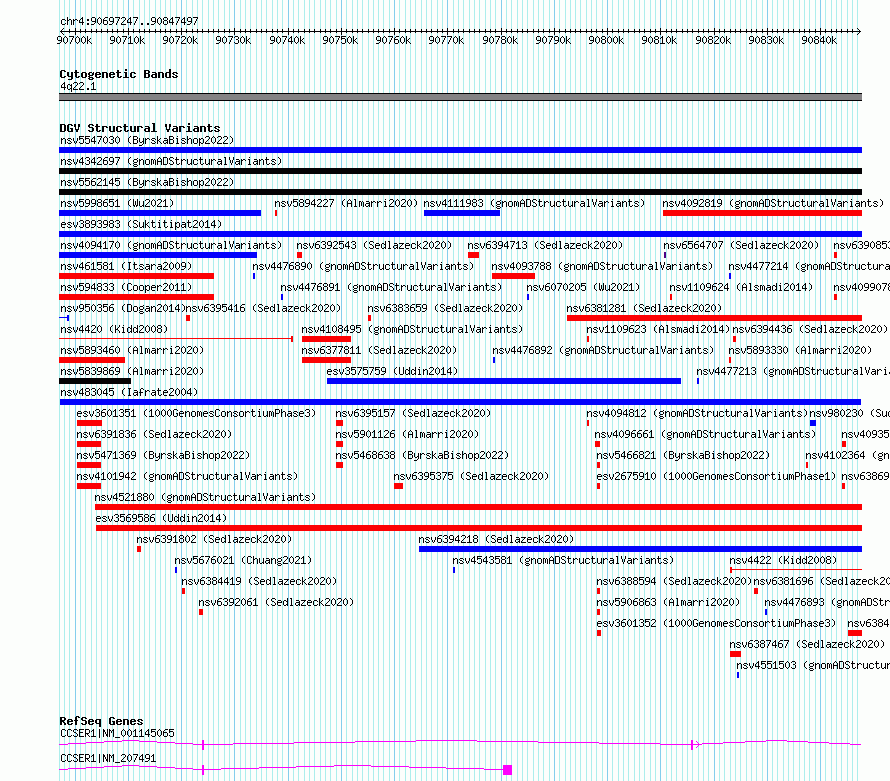Click the nsv6383659 (Sedlazeck2020) label

pos(445,308)
